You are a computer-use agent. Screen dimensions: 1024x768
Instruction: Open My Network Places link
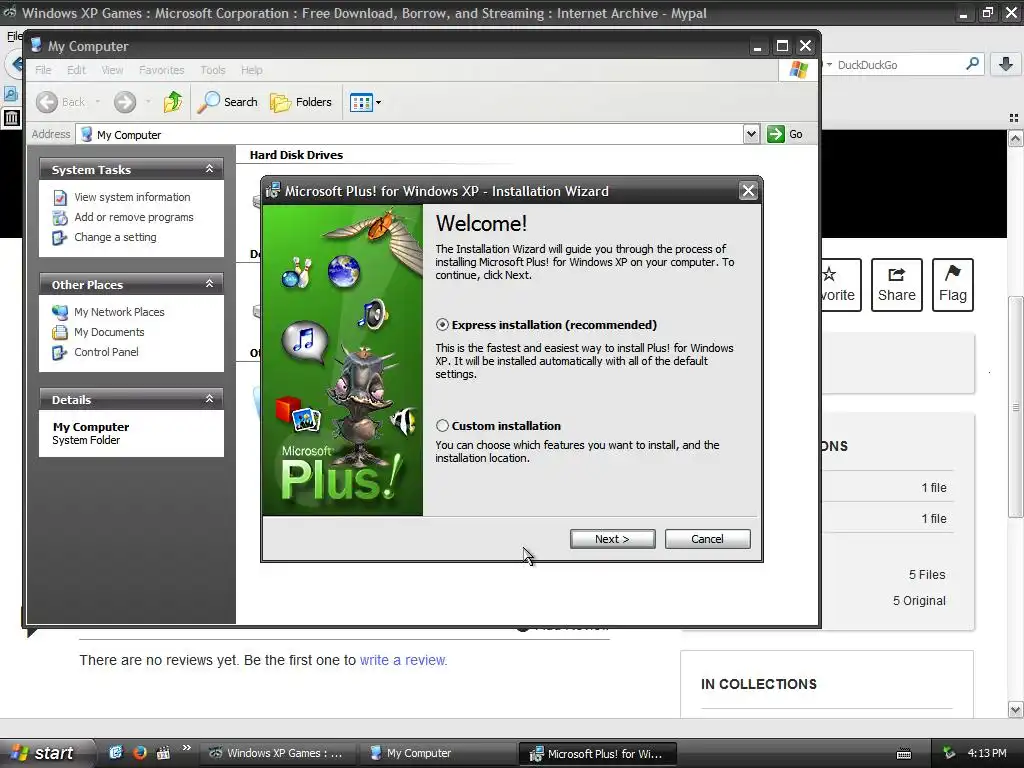(x=119, y=312)
